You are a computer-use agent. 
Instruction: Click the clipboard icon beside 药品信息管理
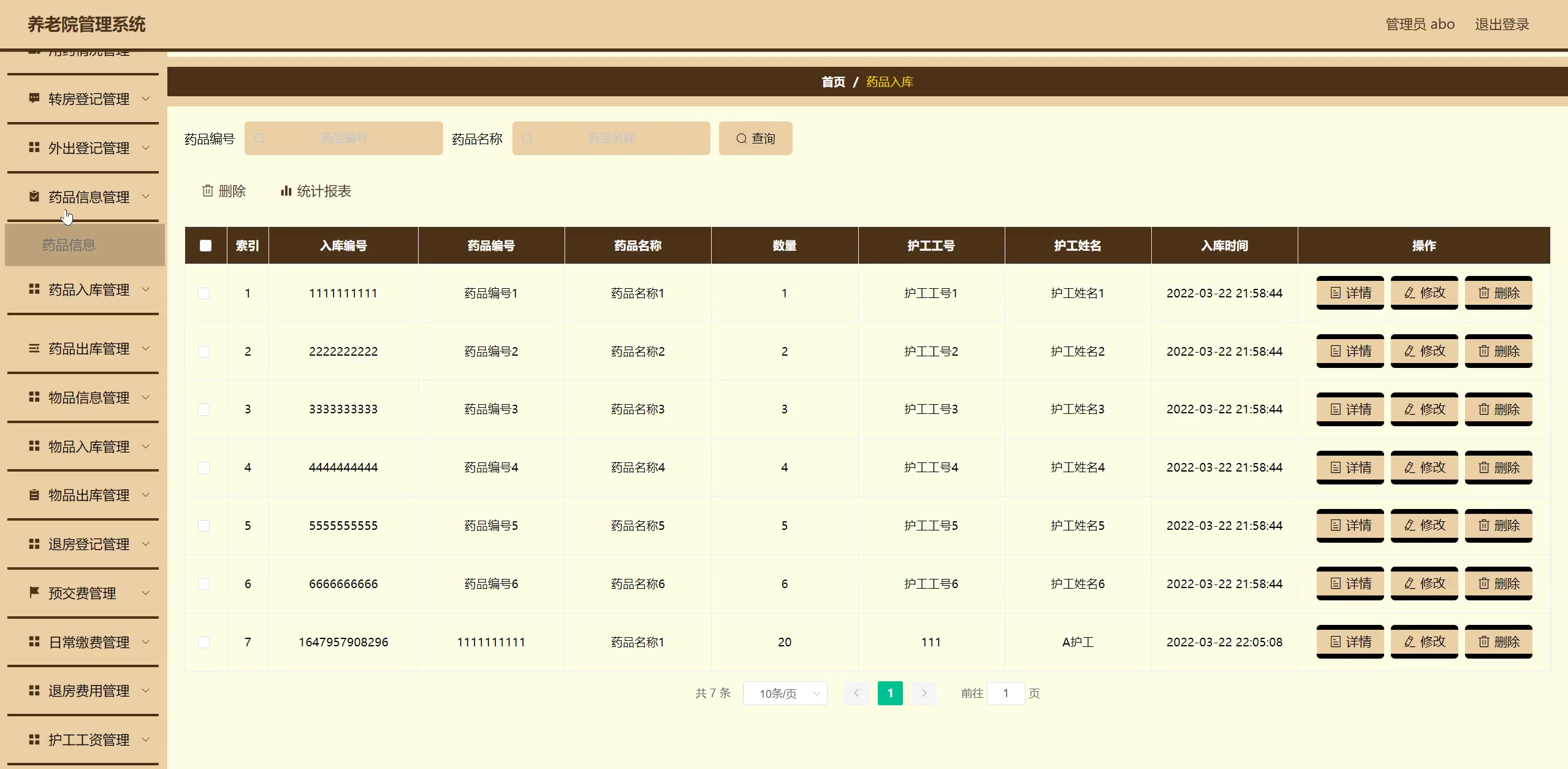[x=34, y=197]
